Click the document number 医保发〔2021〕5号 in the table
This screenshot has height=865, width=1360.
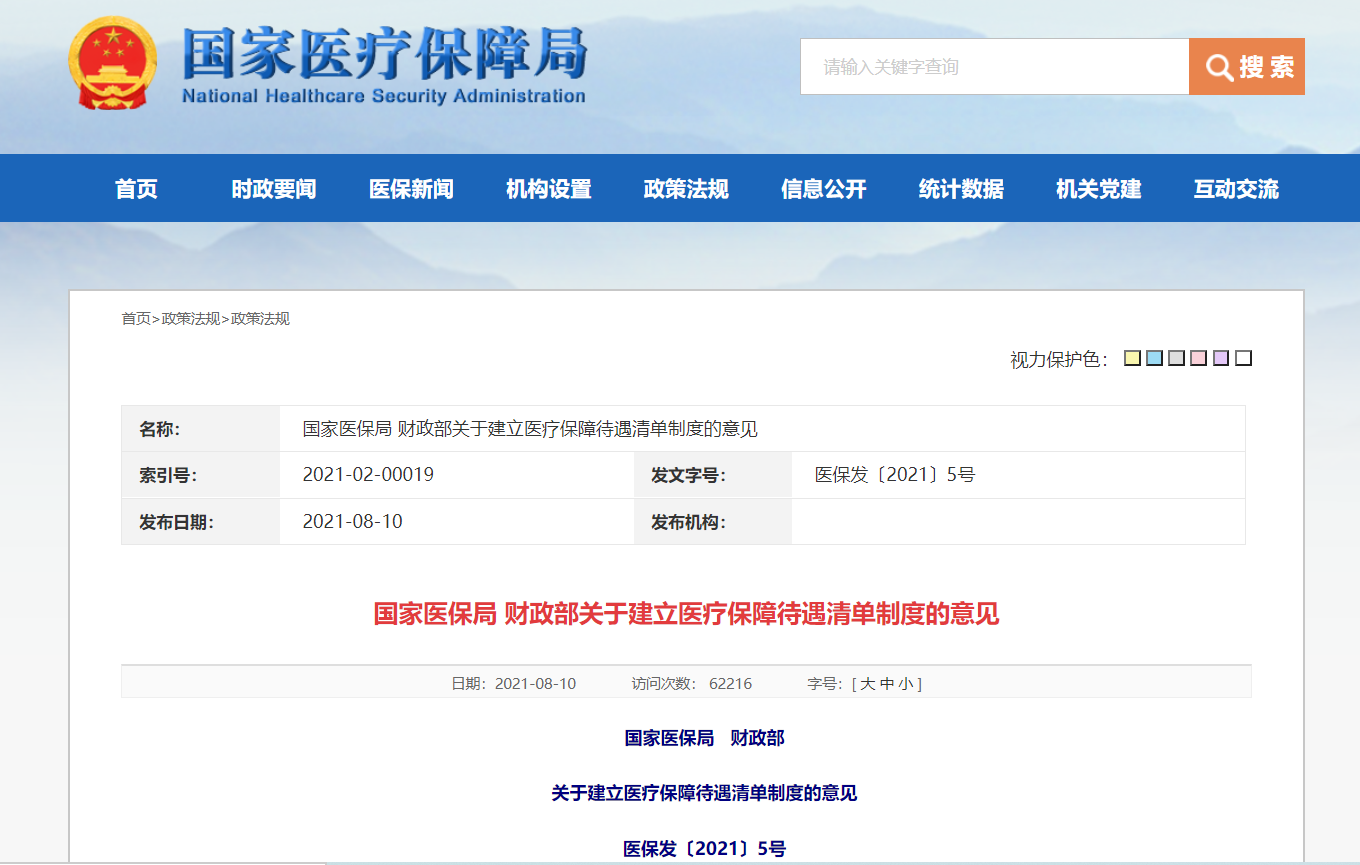click(x=895, y=475)
